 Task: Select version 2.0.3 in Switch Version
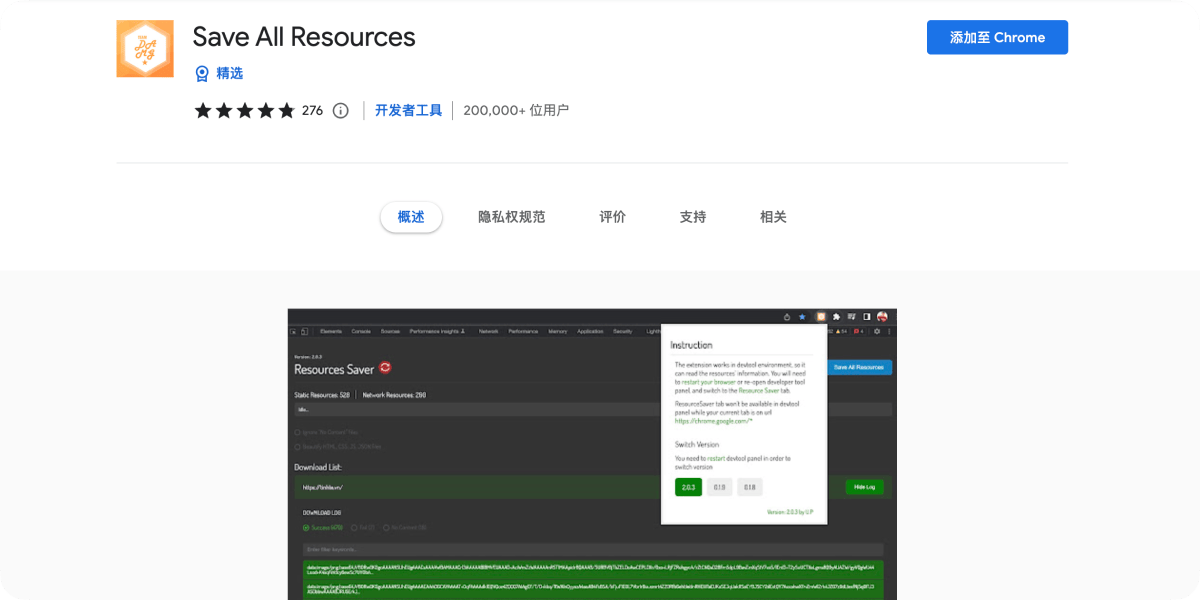[688, 487]
